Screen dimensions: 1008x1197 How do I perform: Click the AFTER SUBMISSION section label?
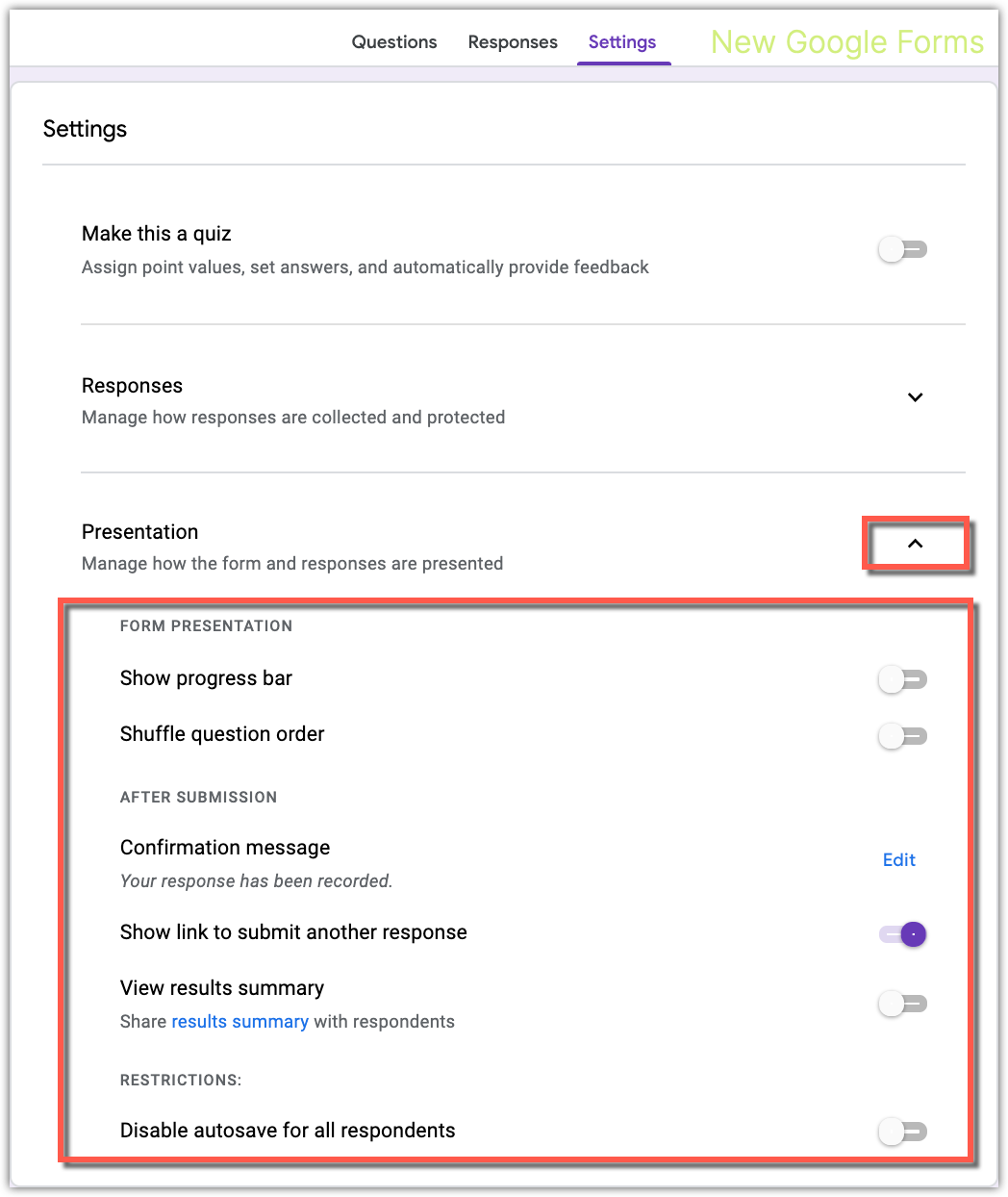click(x=198, y=797)
